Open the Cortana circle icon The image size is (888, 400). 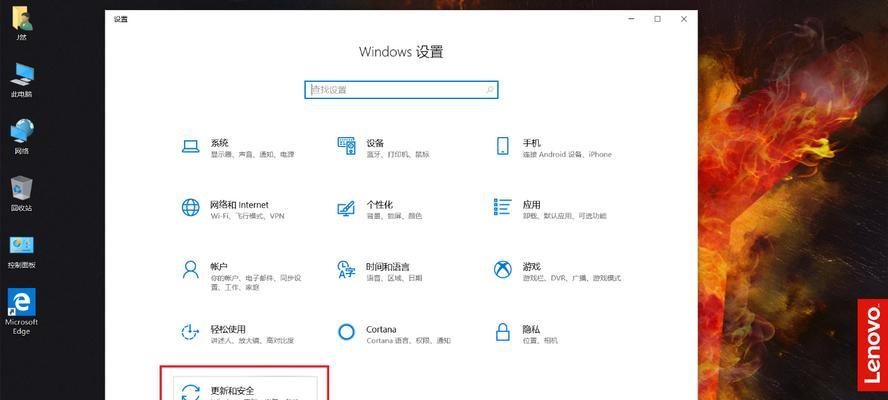tap(346, 332)
